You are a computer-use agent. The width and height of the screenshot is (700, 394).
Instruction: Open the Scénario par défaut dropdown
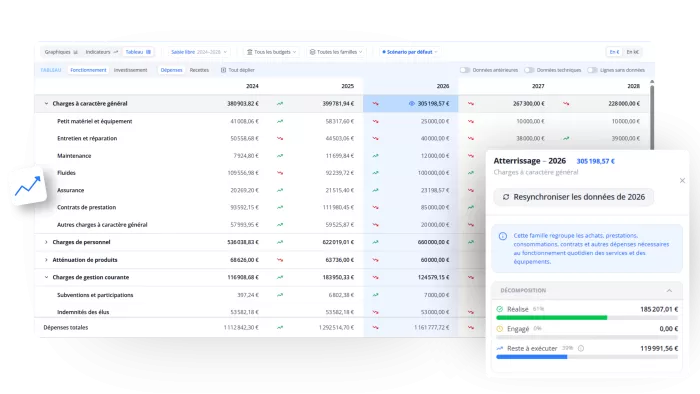[x=409, y=52]
